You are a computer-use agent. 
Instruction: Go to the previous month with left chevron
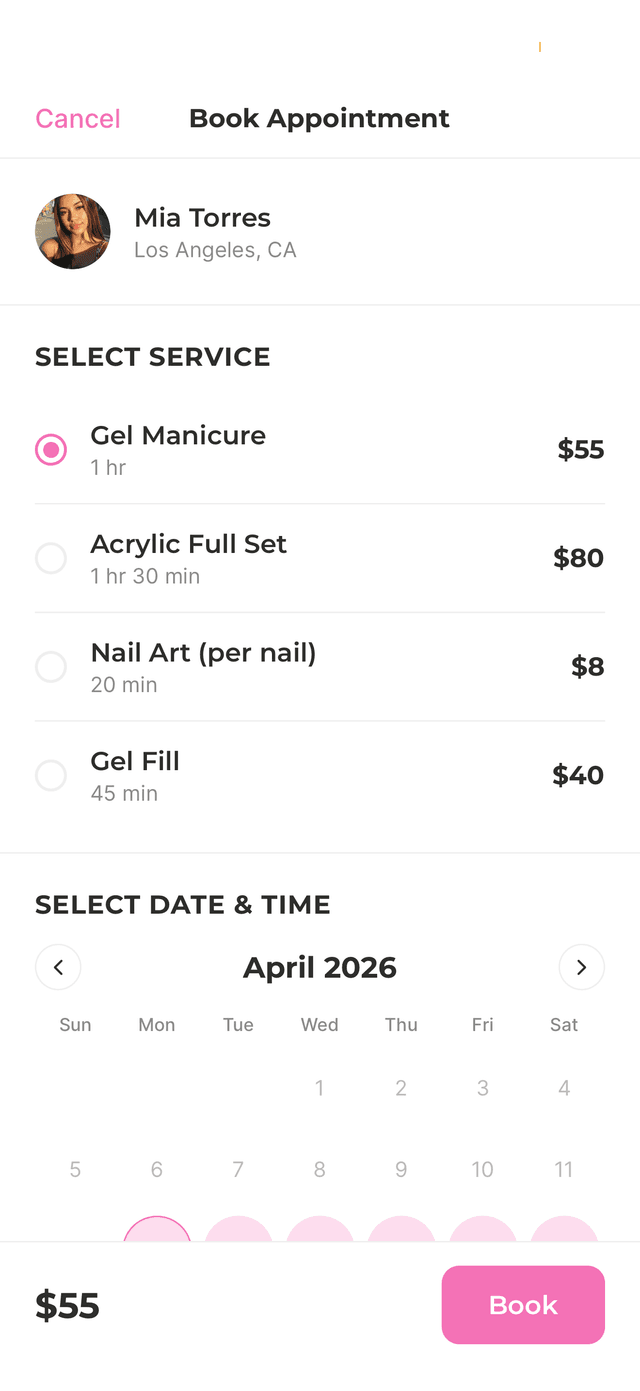point(58,967)
